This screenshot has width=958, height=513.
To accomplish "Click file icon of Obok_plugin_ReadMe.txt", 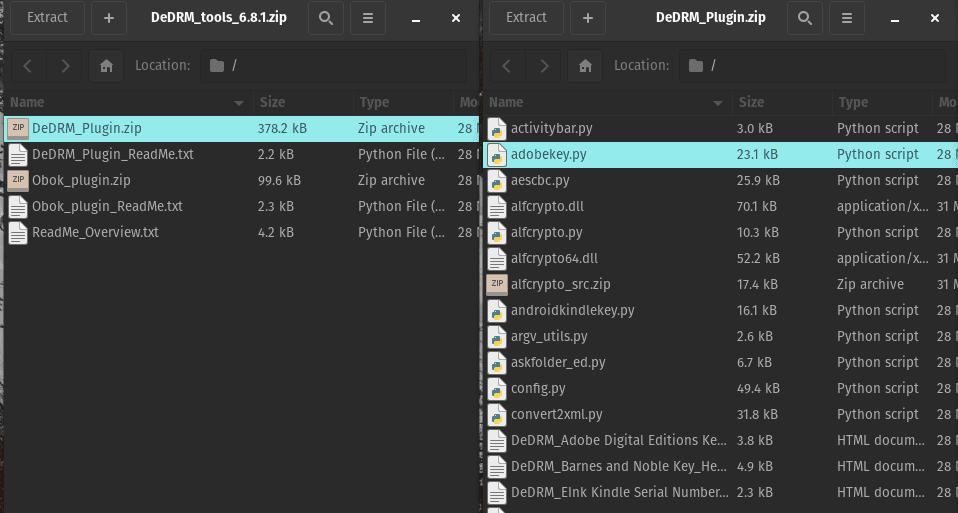I will pyautogui.click(x=18, y=206).
